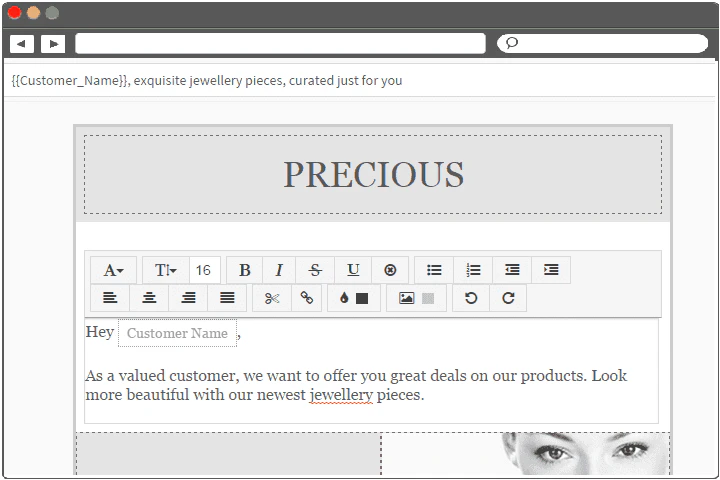Insert a hyperlink with the link icon
This screenshot has height=480, width=720.
coord(307,298)
